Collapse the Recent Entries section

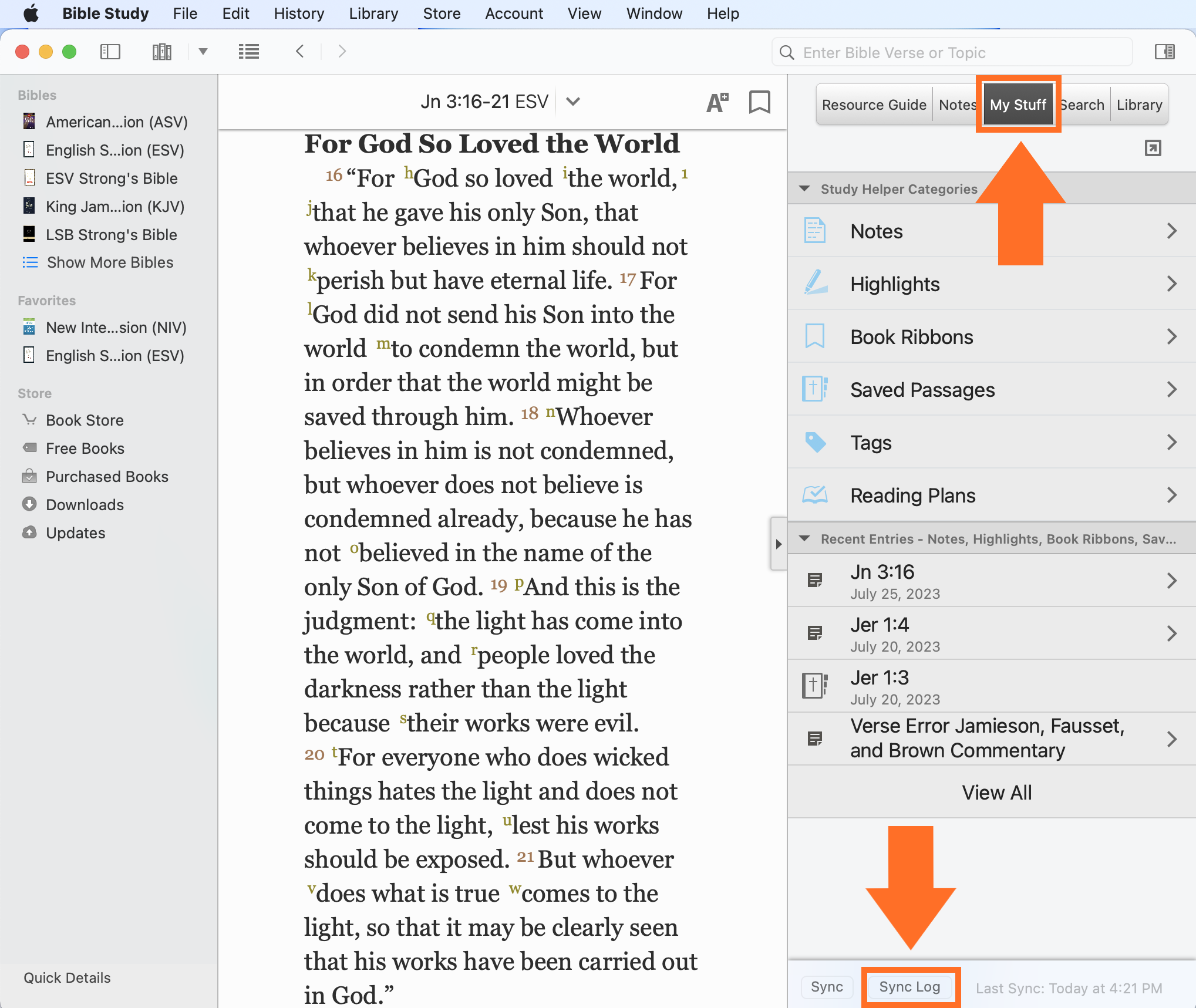[x=805, y=539]
